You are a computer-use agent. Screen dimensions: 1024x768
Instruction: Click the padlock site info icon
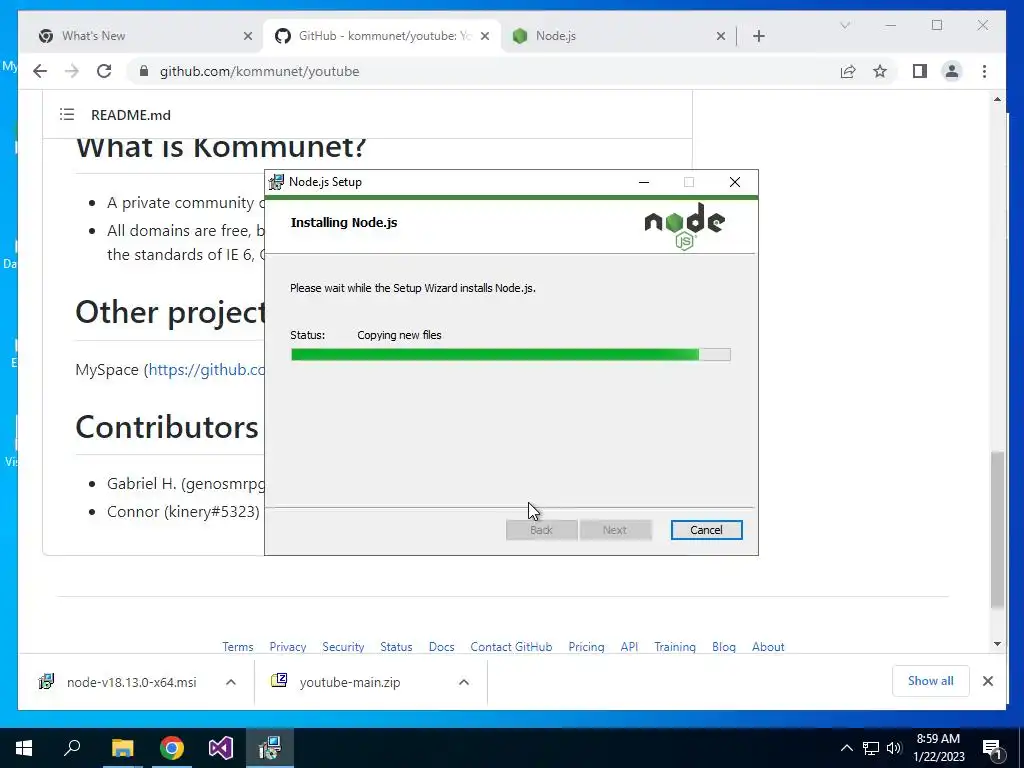144,71
